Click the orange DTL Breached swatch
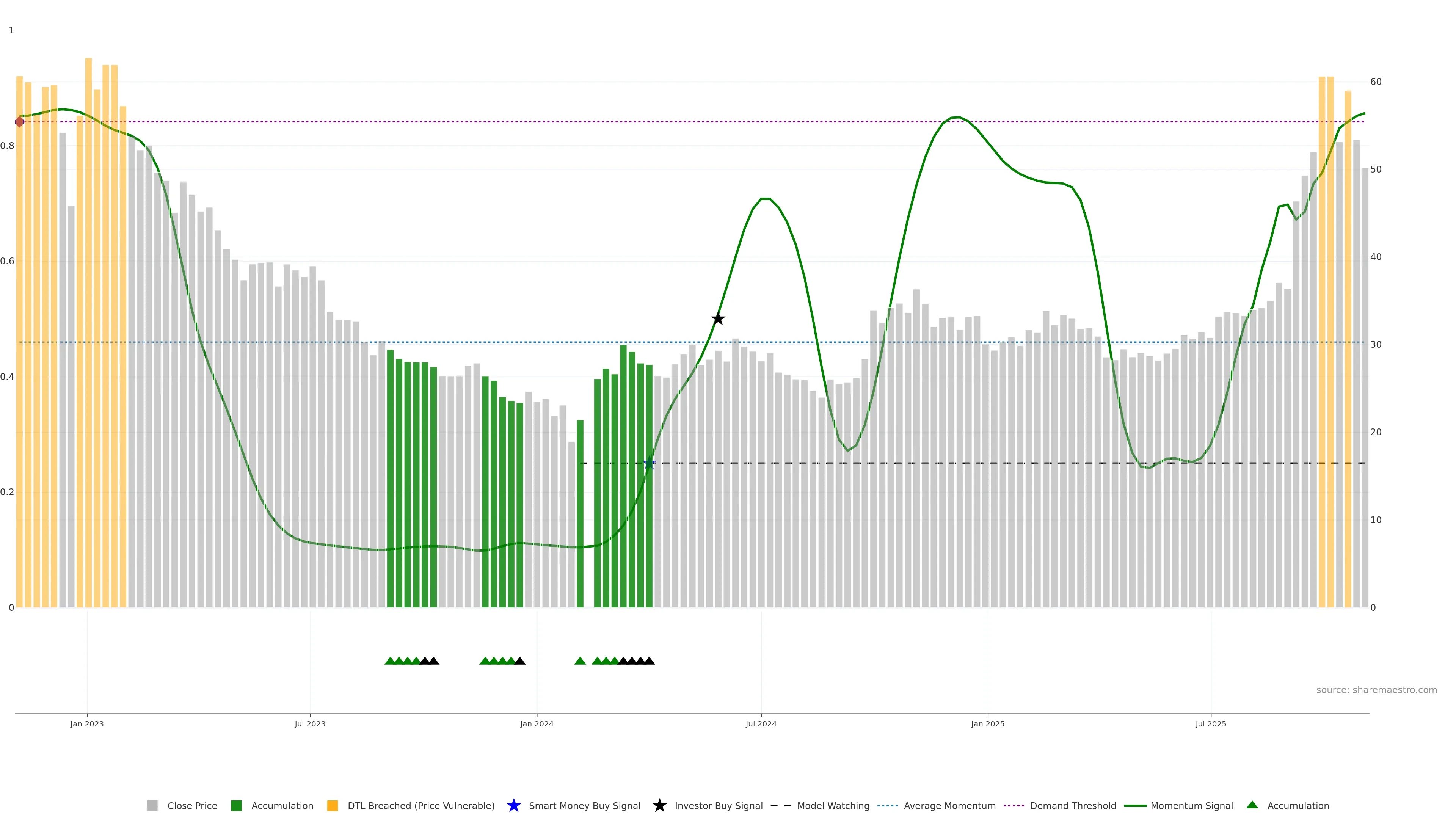Image resolution: width=1456 pixels, height=819 pixels. pos(333,805)
